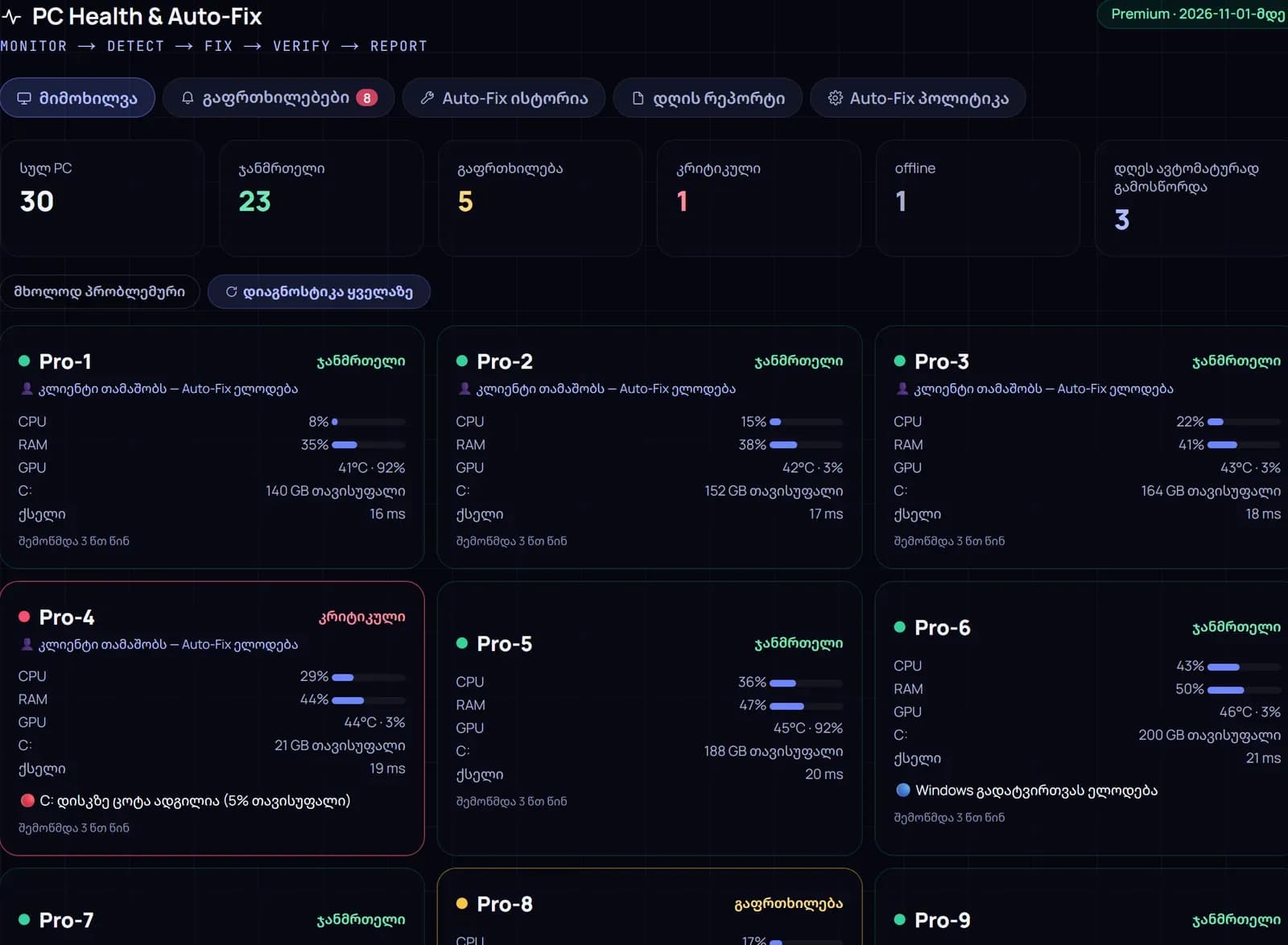The height and width of the screenshot is (945, 1288).
Task: Select the კრიტიკული summary stat card
Action: tap(759, 198)
